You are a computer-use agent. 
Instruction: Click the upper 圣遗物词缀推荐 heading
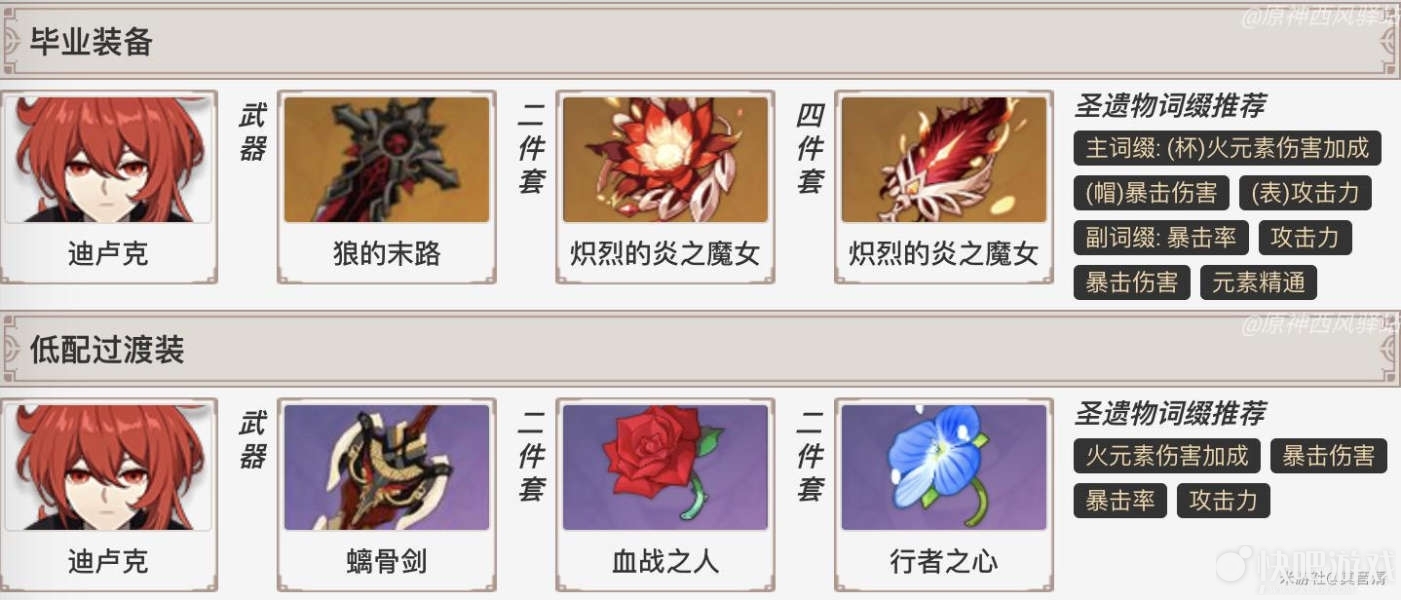point(1170,106)
